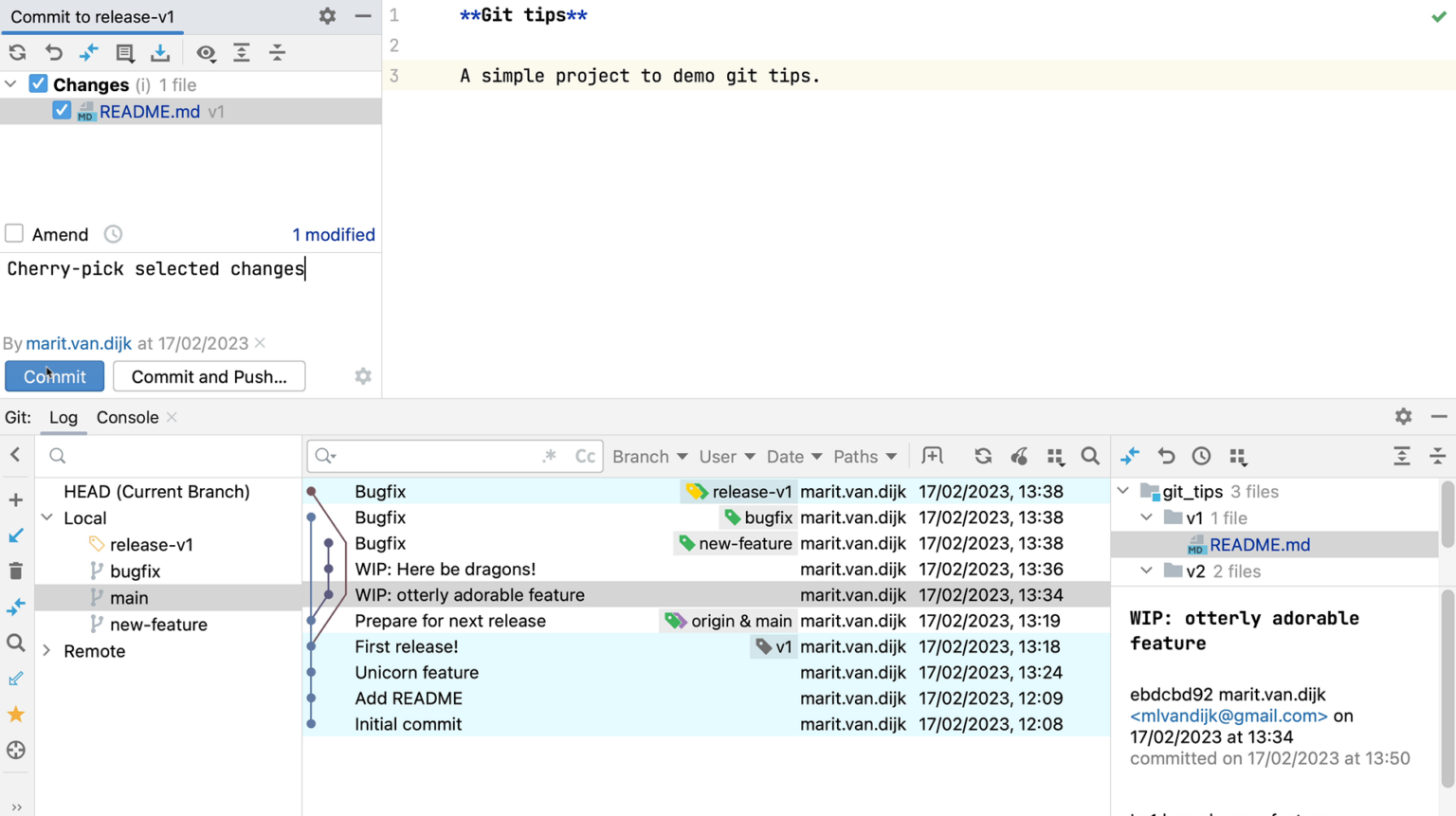This screenshot has width=1456, height=816.
Task: Click Show History clock icon in details
Action: click(x=1202, y=457)
